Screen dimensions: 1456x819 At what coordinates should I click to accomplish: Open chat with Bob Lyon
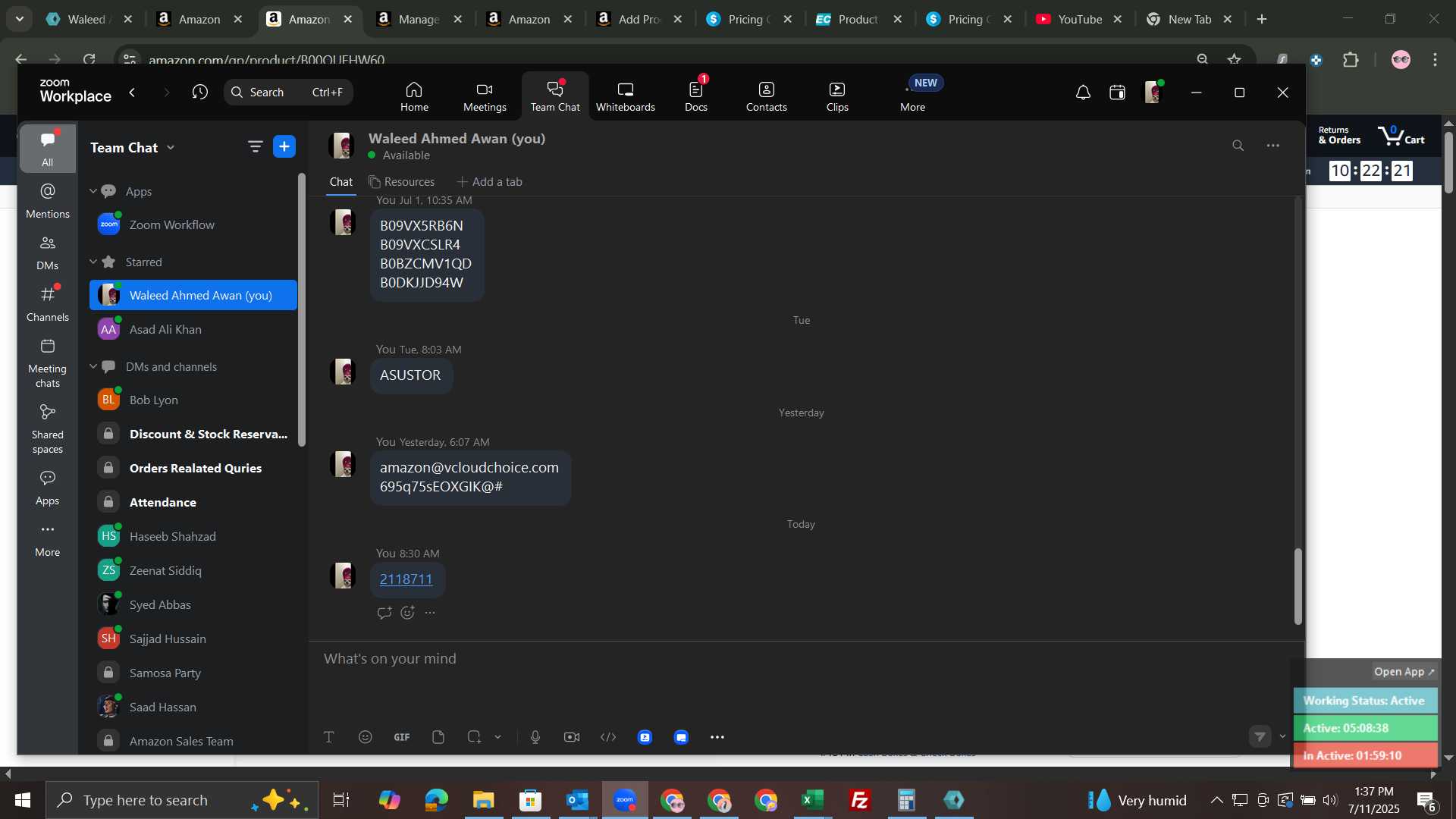pos(193,400)
